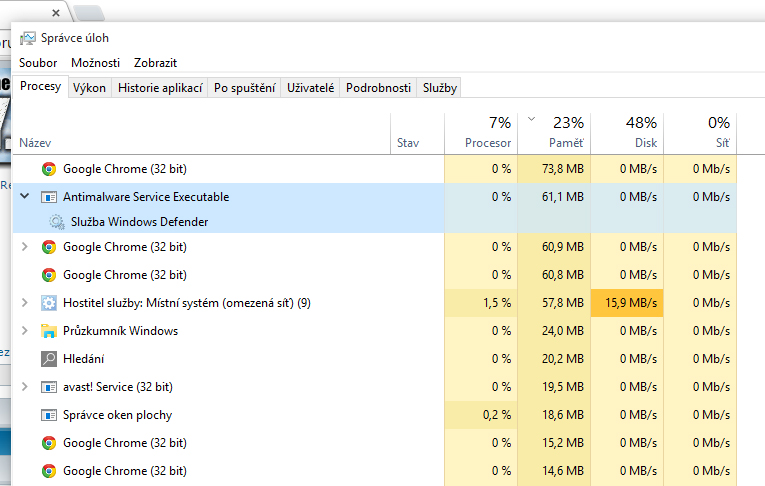Image resolution: width=765 pixels, height=486 pixels.
Task: Sort processes by Paměť column
Action: click(567, 133)
